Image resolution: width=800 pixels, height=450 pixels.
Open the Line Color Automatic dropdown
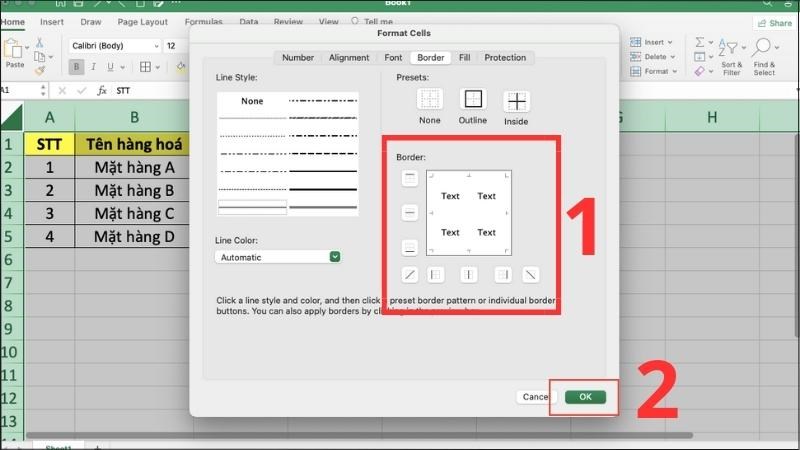pos(278,257)
